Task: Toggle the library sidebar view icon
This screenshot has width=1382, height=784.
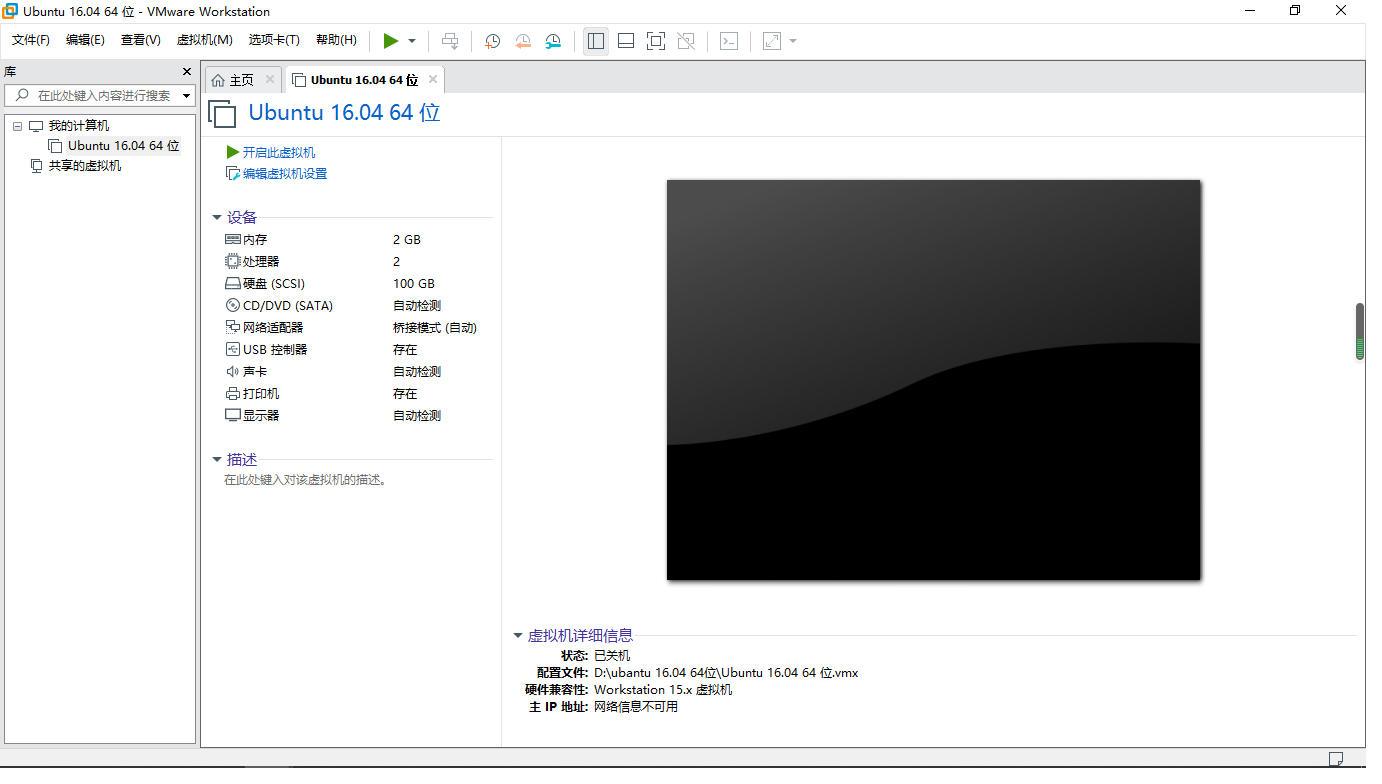Action: tap(596, 41)
